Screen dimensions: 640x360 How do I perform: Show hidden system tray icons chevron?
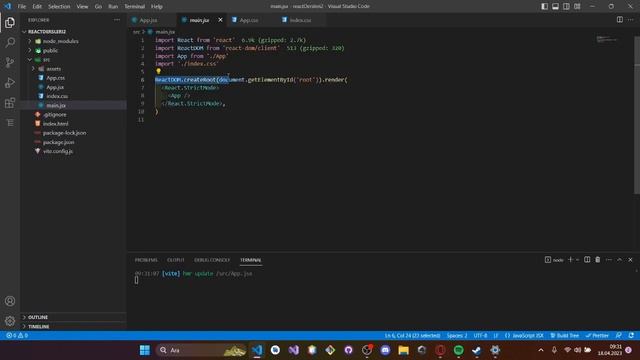pos(541,350)
